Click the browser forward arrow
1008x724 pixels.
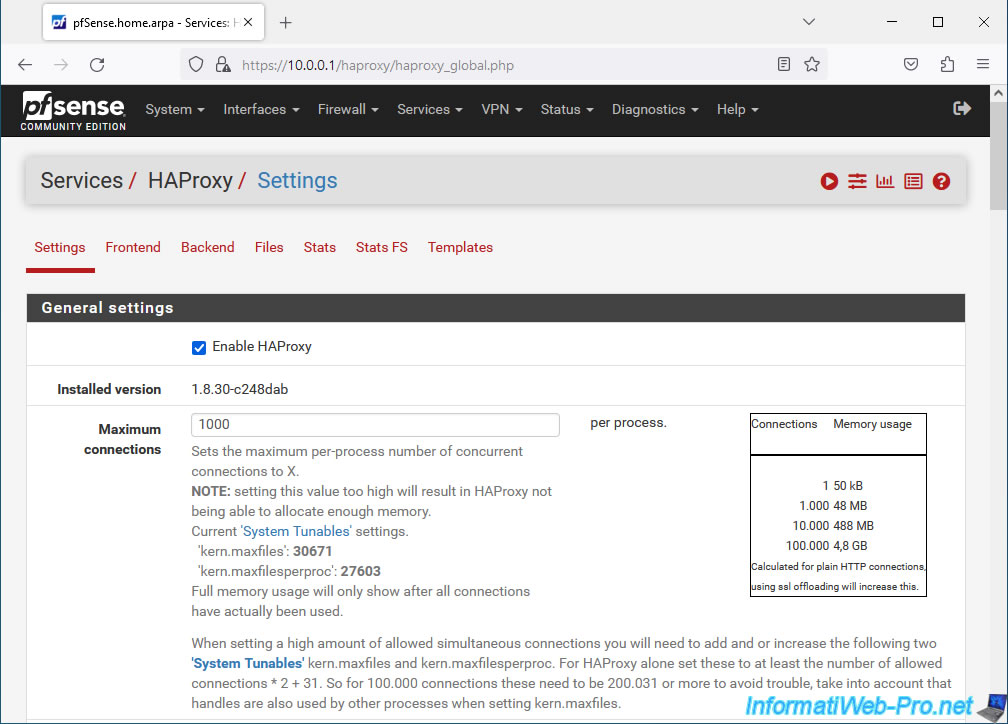point(61,65)
